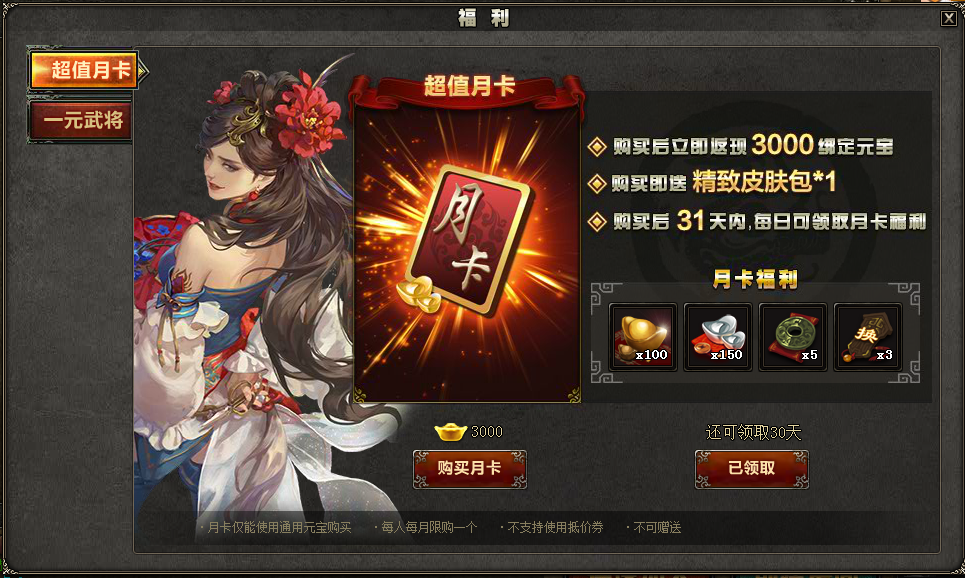The height and width of the screenshot is (578, 965).
Task: Open the gold ingot x100 reward icon
Action: 643,337
